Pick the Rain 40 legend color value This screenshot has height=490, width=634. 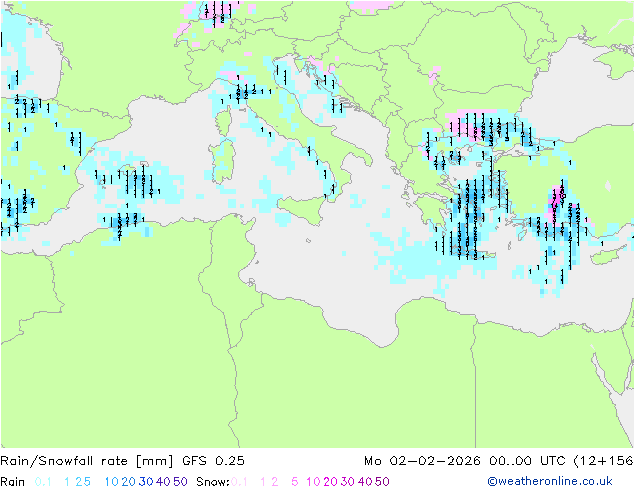(163, 482)
